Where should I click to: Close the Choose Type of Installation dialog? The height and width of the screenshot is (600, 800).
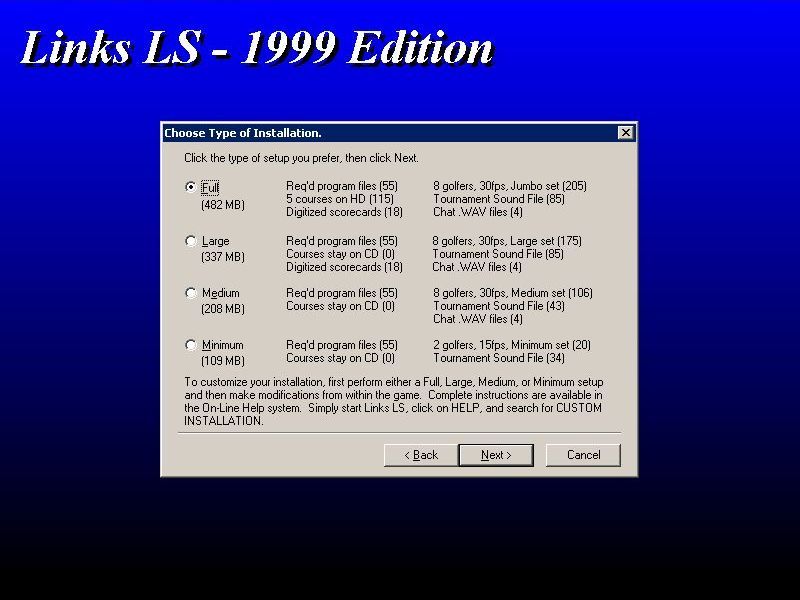coord(626,132)
